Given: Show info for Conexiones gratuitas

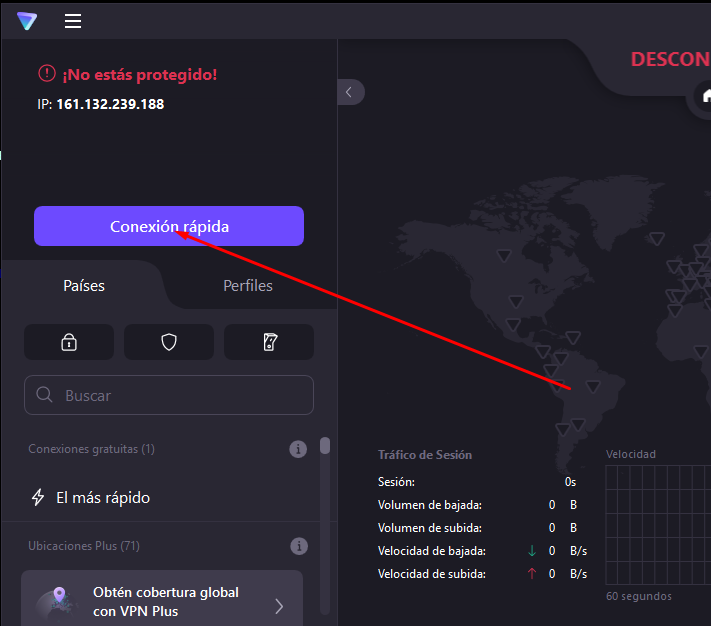Looking at the screenshot, I should click(297, 449).
